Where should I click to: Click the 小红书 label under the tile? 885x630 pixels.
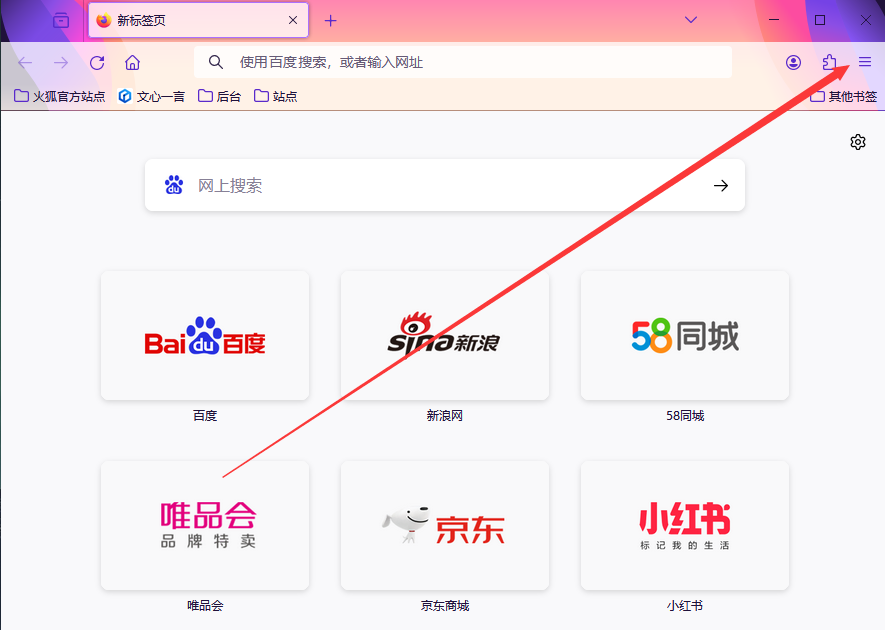(685, 606)
